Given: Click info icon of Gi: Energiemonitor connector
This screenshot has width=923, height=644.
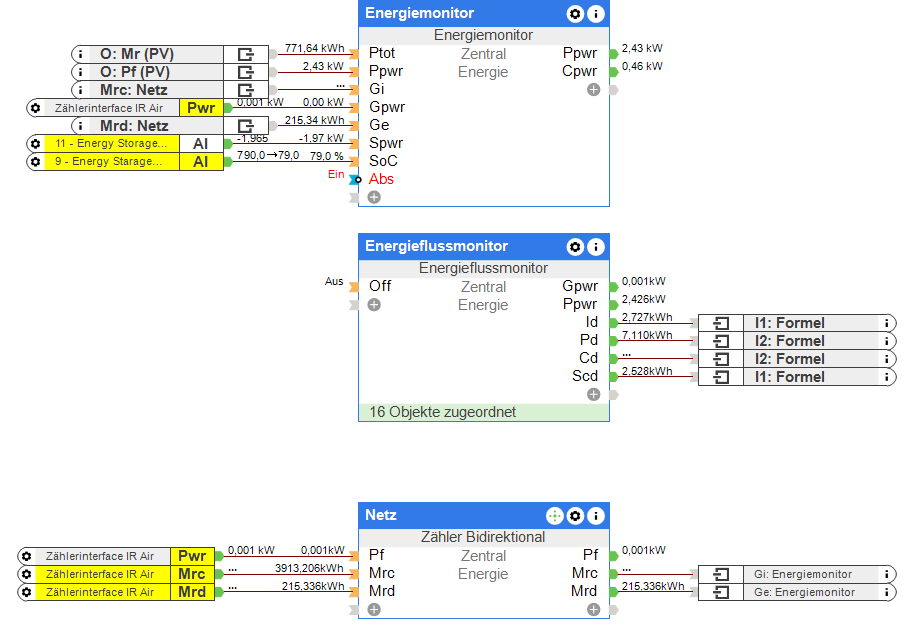Looking at the screenshot, I should 886,574.
